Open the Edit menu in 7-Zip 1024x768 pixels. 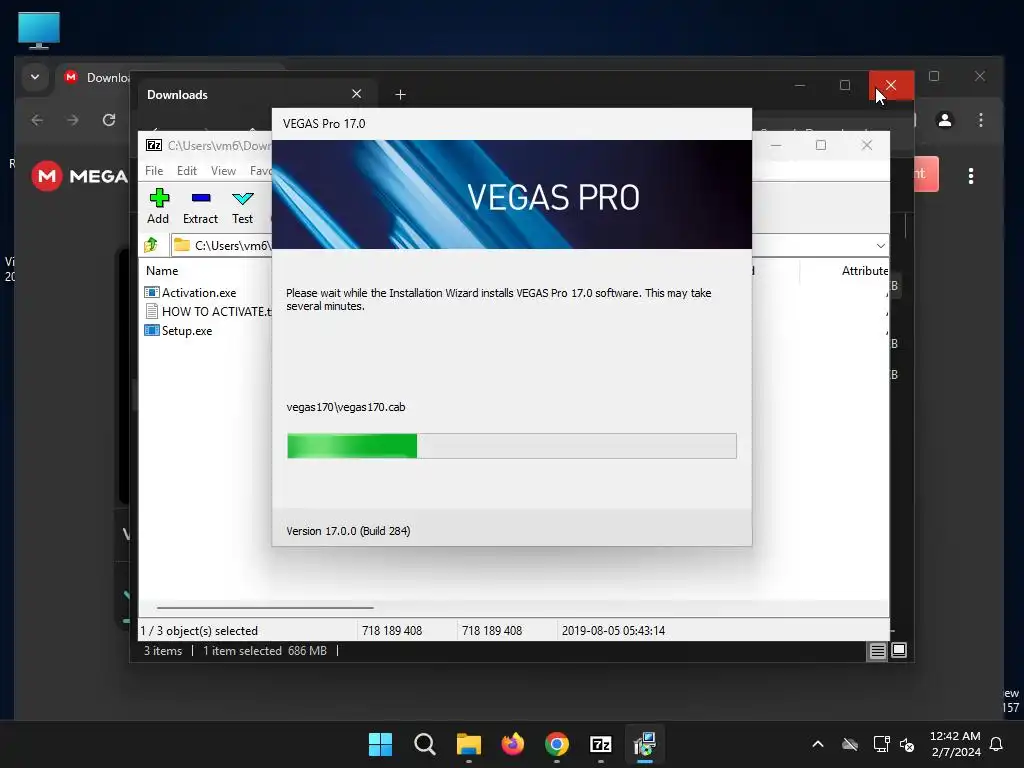(187, 170)
